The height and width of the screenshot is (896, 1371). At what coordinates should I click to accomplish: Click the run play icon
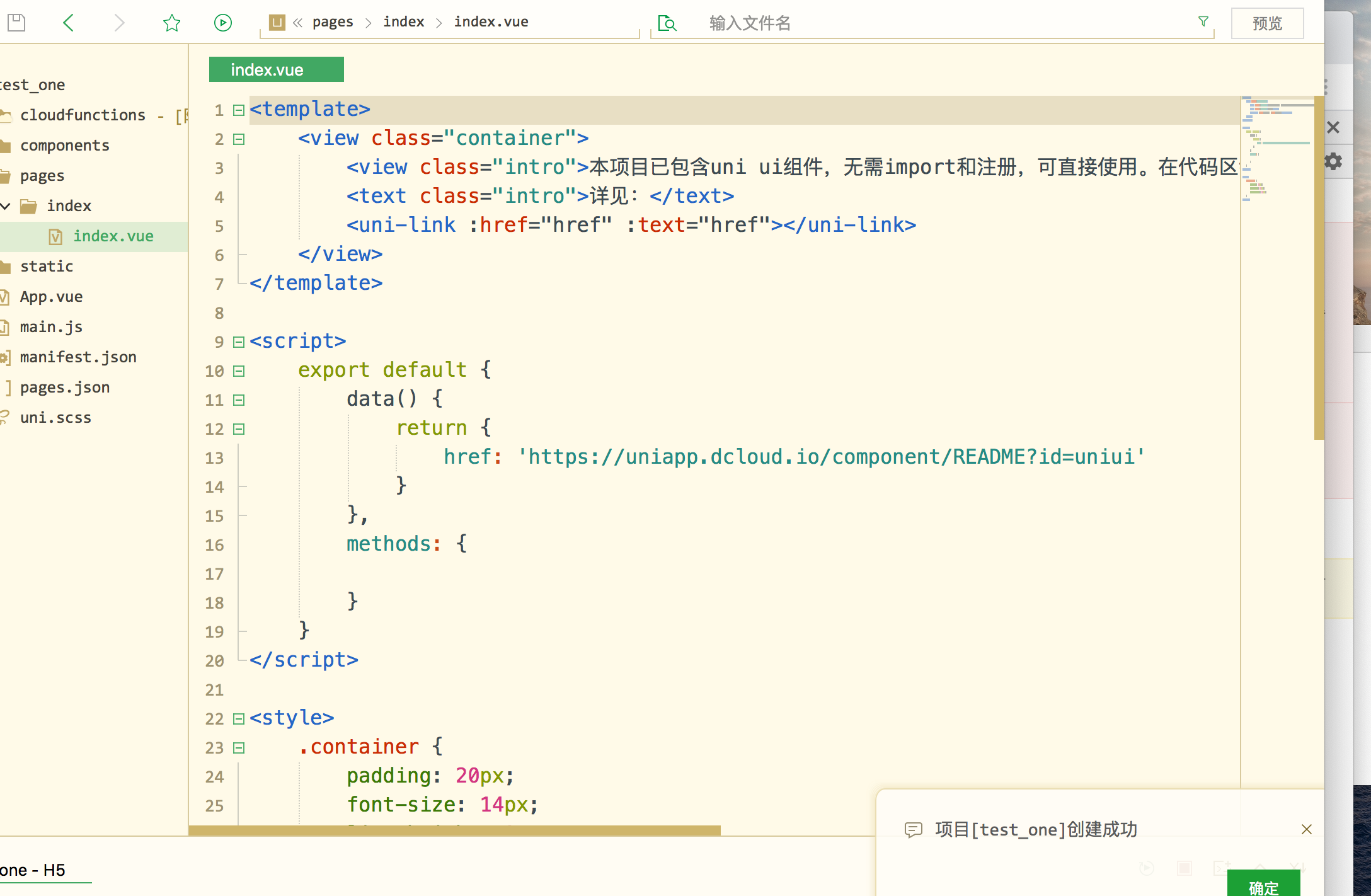223,23
